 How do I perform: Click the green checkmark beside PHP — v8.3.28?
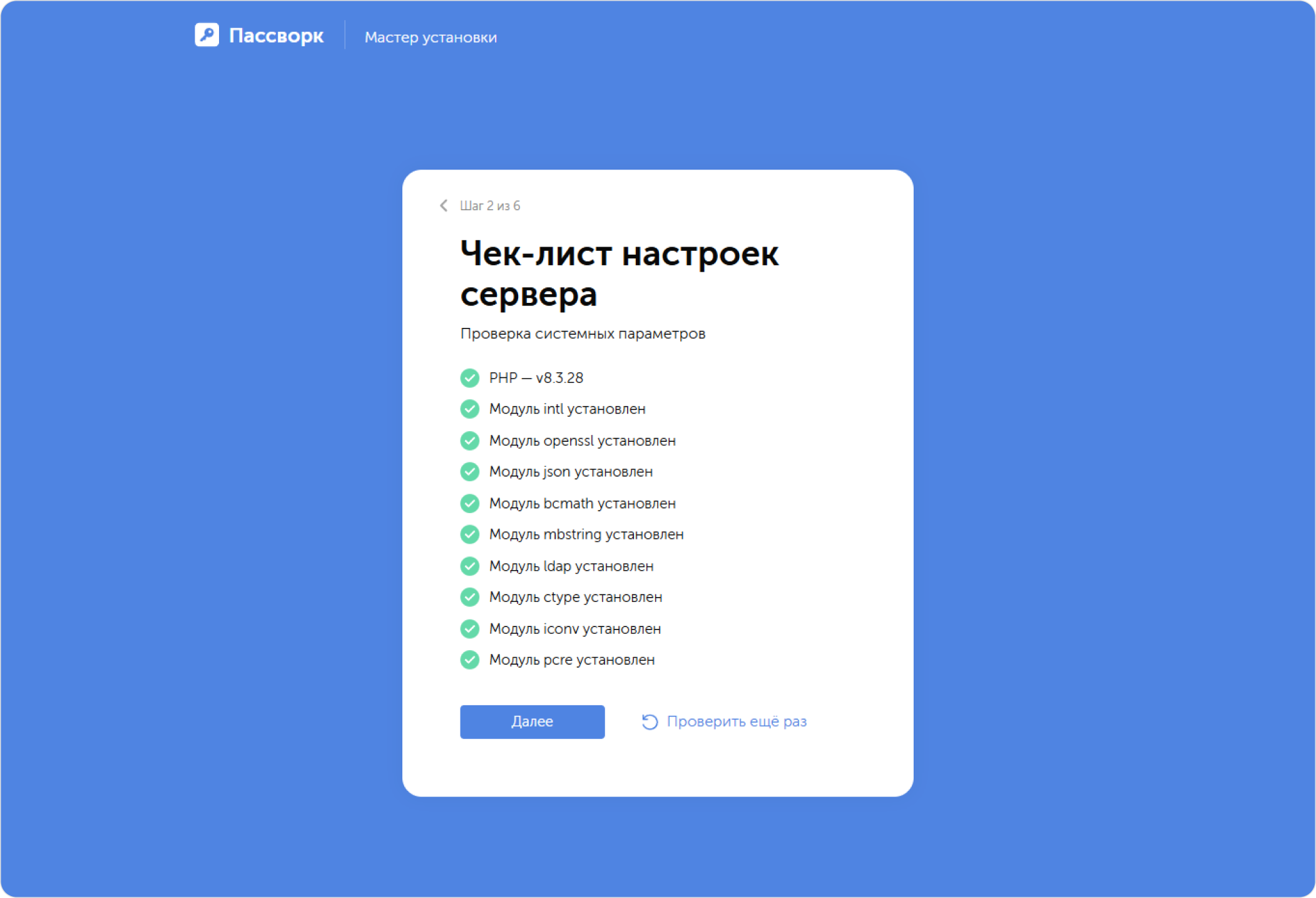[470, 377]
